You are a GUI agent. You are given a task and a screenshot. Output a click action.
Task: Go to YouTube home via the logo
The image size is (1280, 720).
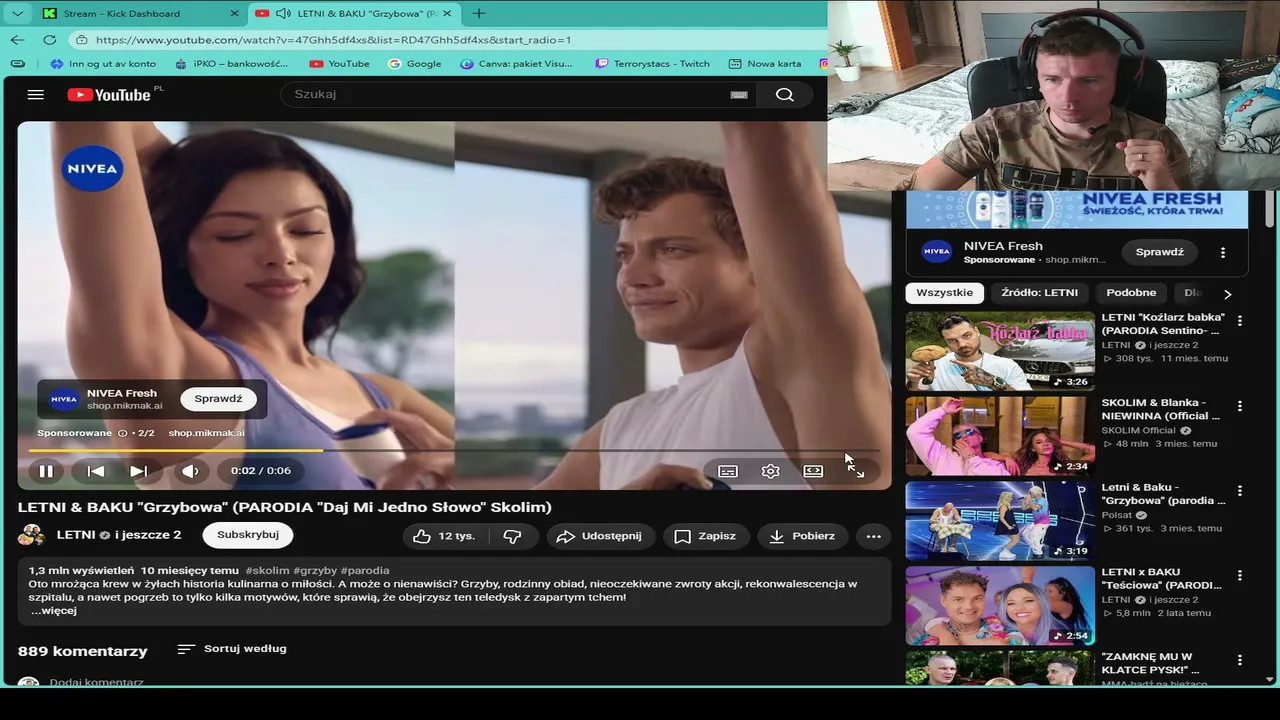click(x=110, y=94)
